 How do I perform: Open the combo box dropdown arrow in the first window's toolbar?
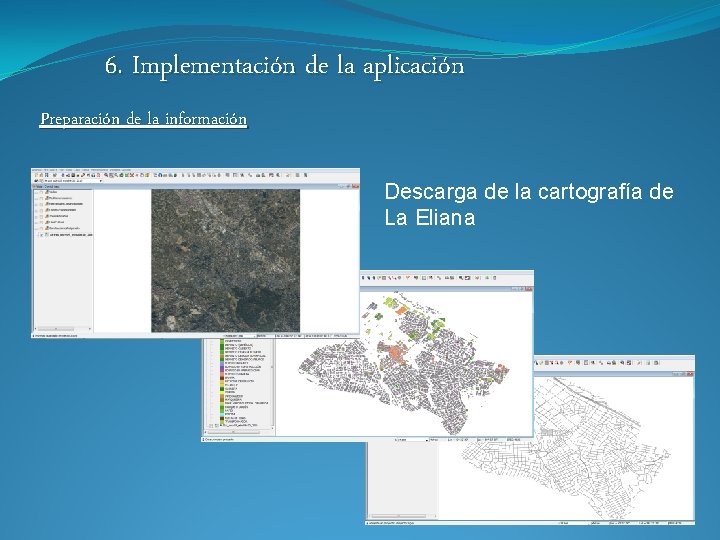(x=101, y=181)
